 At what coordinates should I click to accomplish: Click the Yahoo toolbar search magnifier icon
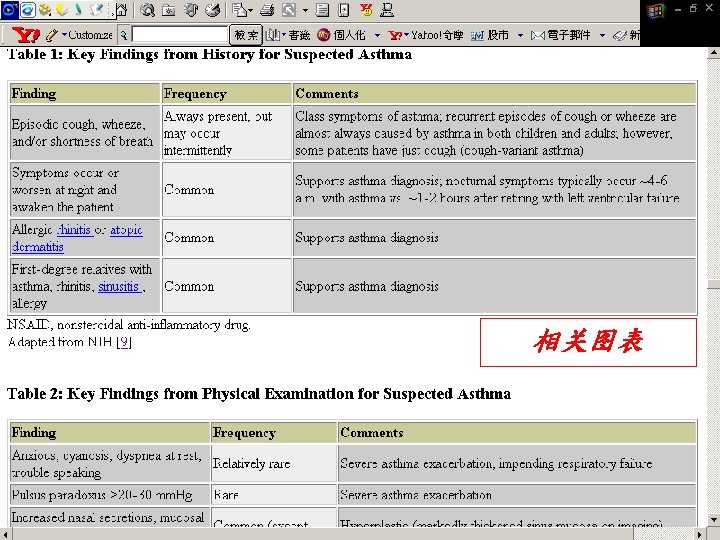(123, 35)
